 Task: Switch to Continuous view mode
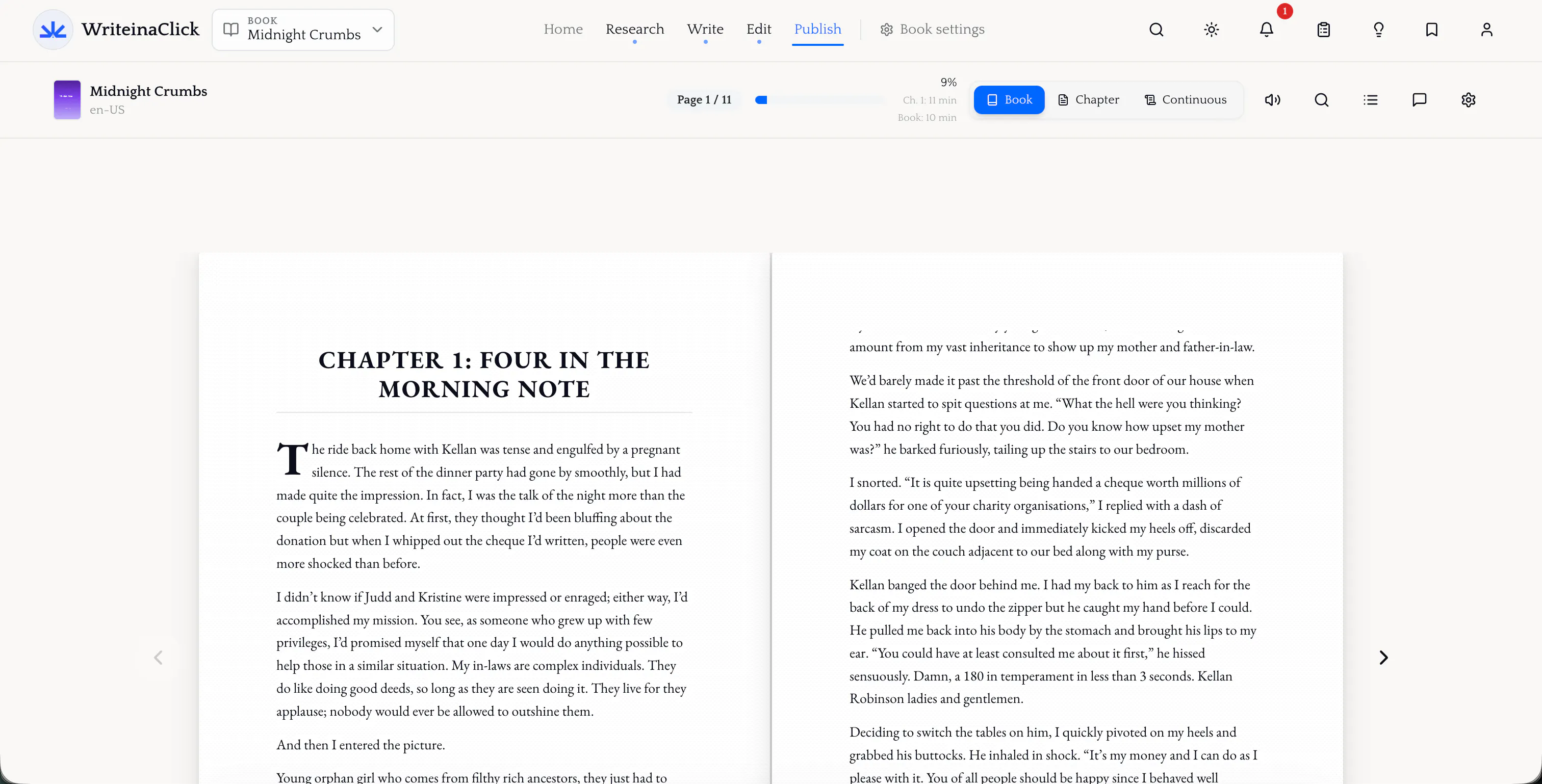pos(1185,99)
